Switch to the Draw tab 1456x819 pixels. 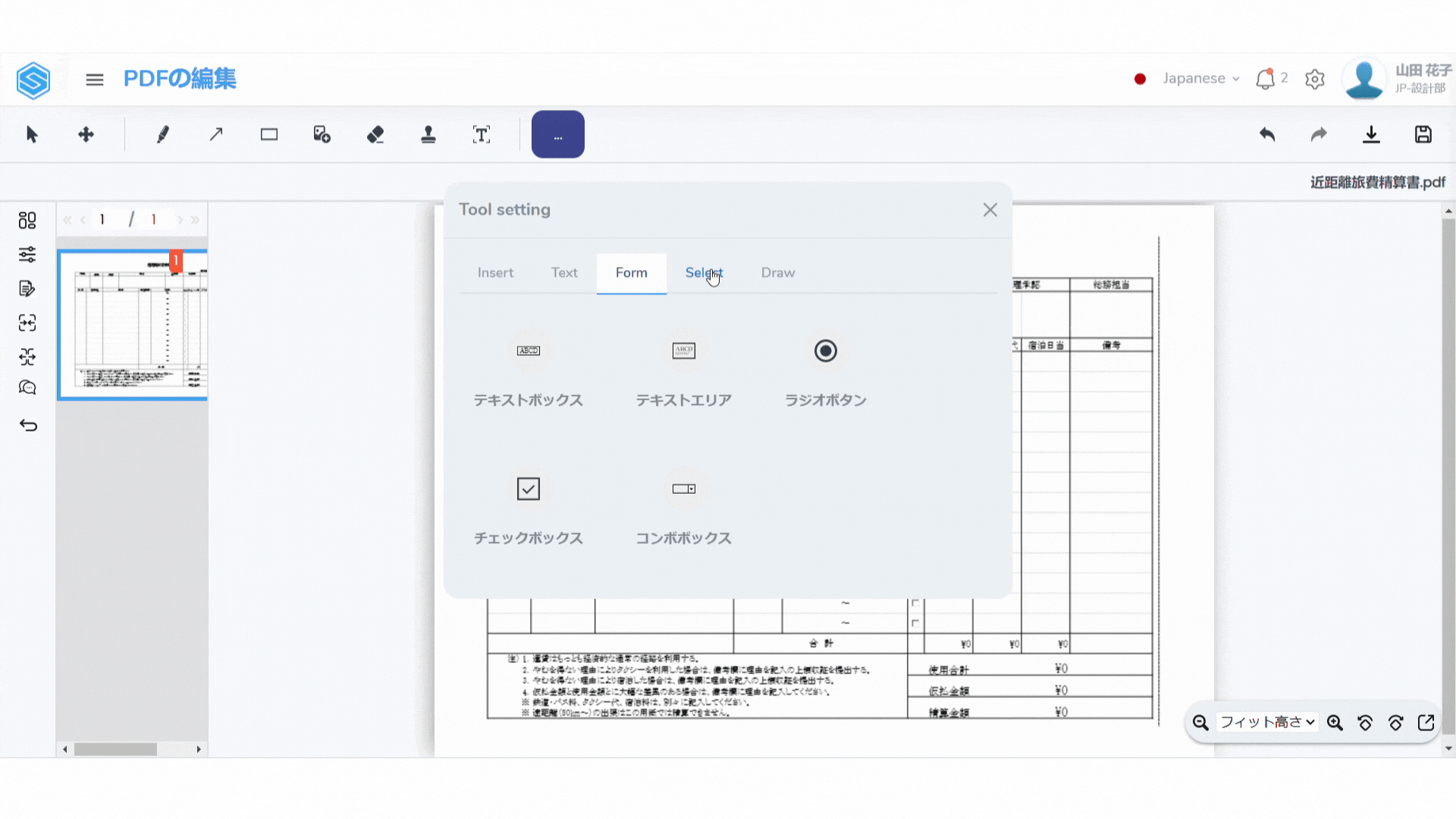(x=777, y=273)
